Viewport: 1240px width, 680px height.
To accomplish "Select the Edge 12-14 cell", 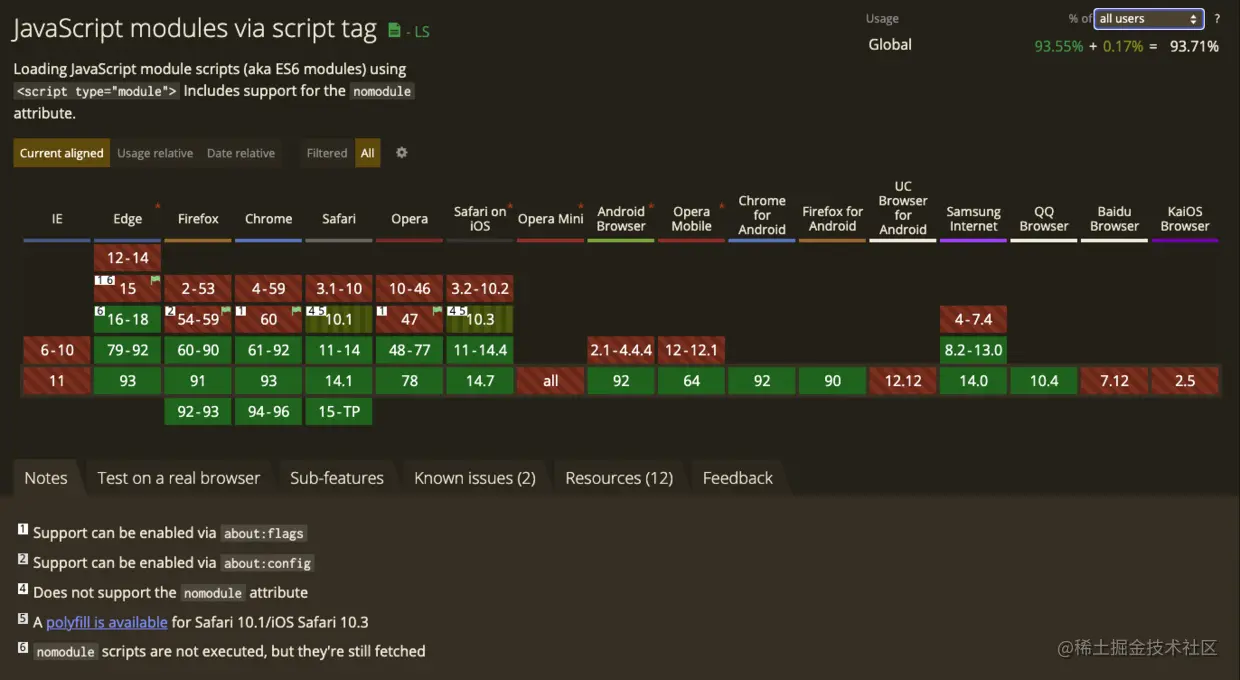I will pyautogui.click(x=128, y=258).
